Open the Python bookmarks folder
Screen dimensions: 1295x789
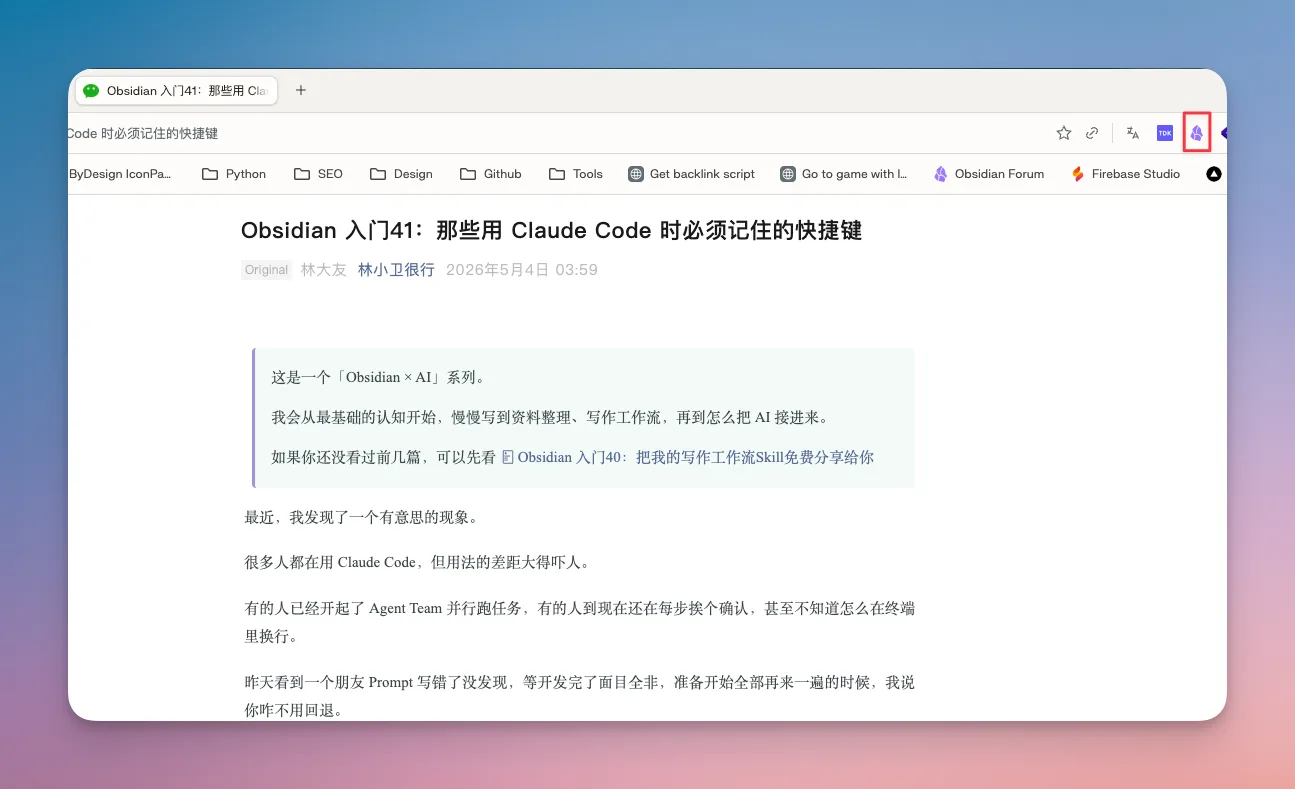point(234,174)
